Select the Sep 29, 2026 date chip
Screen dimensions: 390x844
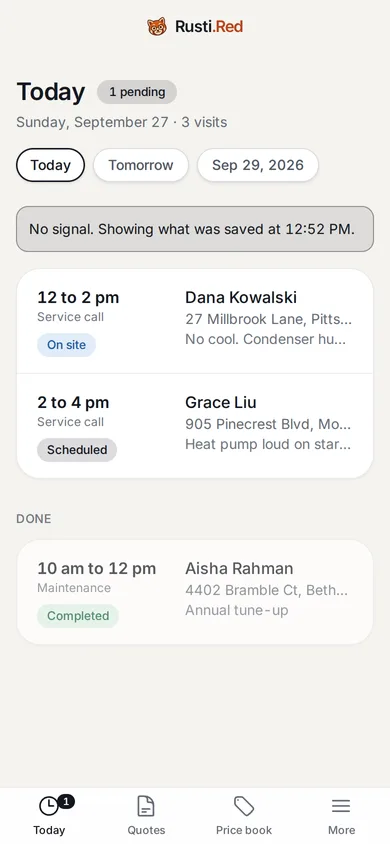(x=258, y=165)
